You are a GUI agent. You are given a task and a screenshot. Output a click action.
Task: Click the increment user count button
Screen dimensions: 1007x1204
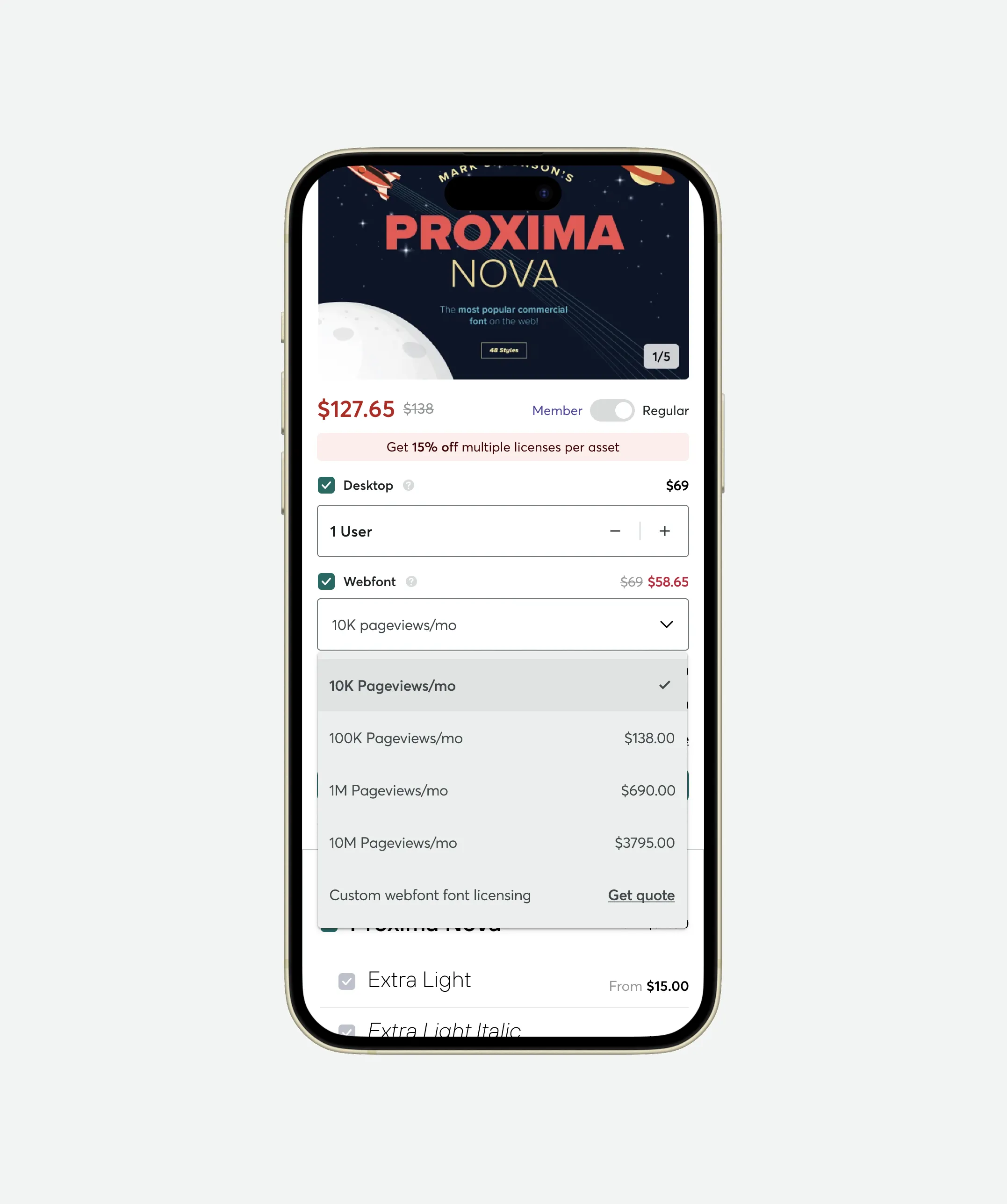(663, 530)
